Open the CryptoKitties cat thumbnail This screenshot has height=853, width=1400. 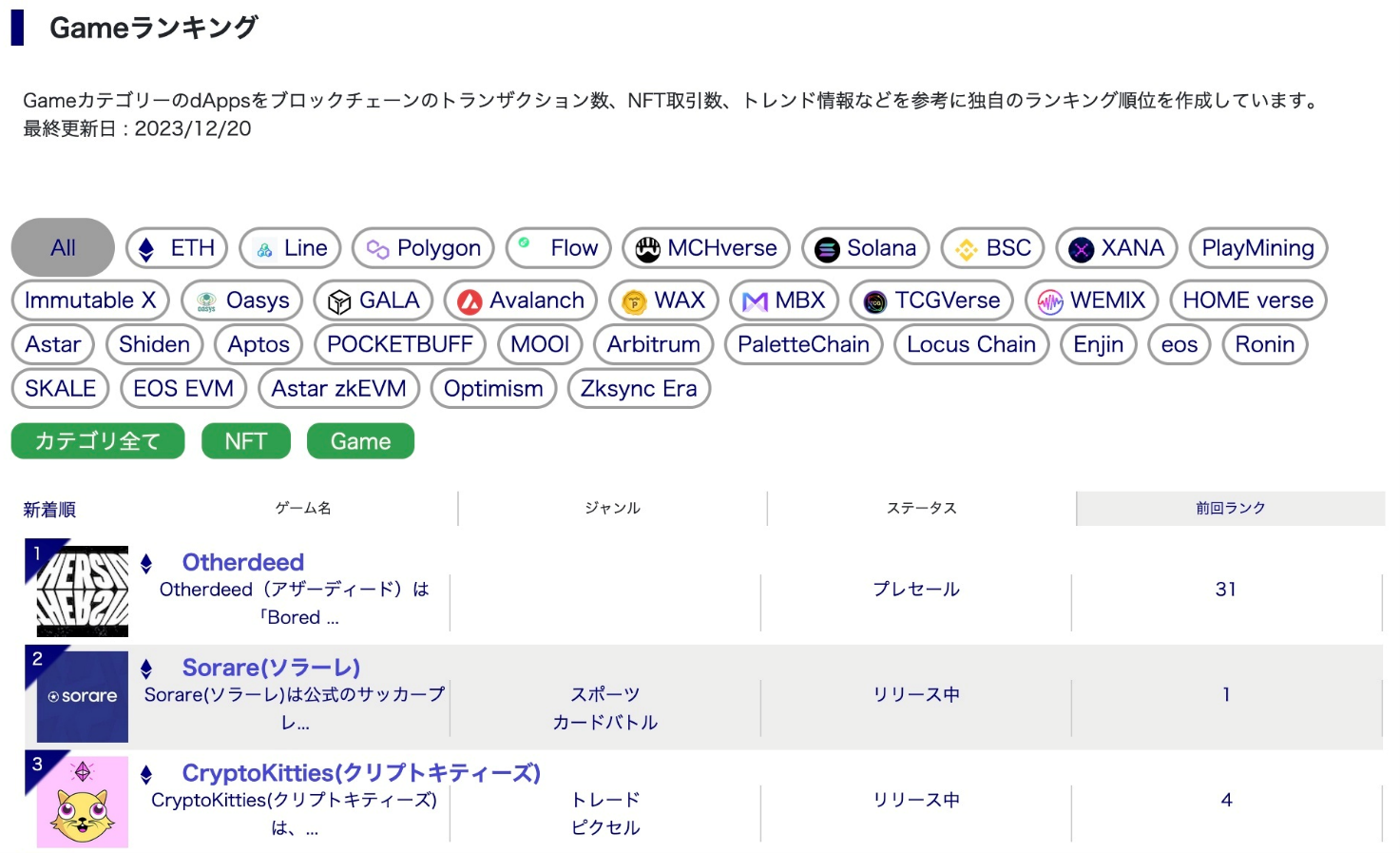pyautogui.click(x=83, y=803)
